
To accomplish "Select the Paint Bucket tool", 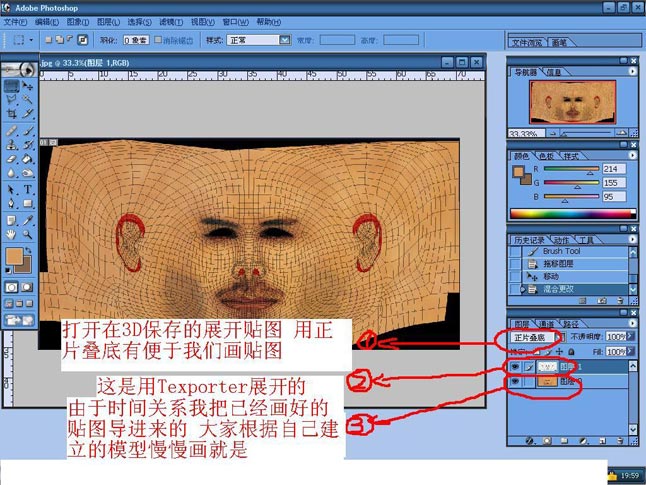I will tap(28, 159).
